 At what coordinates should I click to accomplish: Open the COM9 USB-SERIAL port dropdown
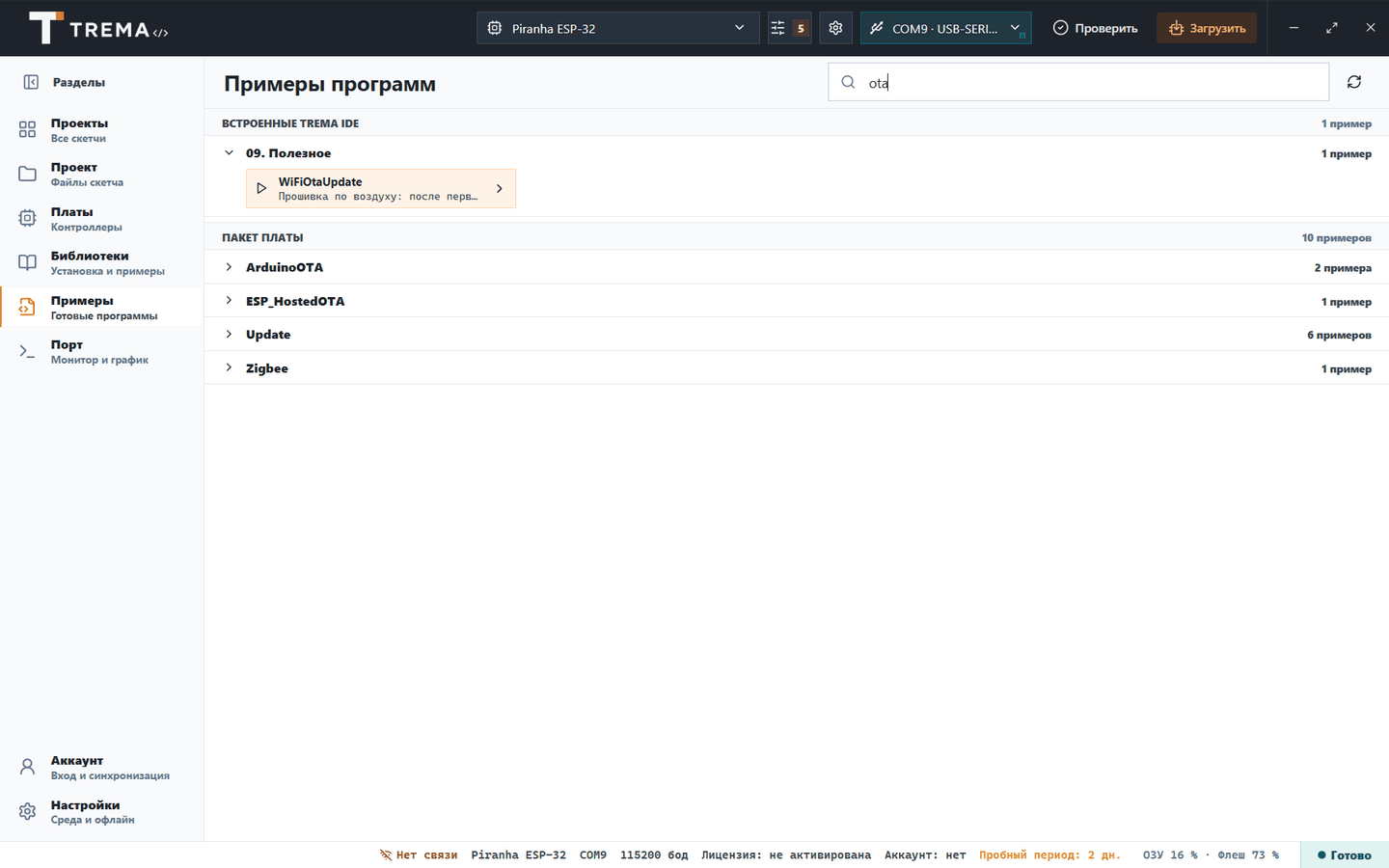coord(945,28)
